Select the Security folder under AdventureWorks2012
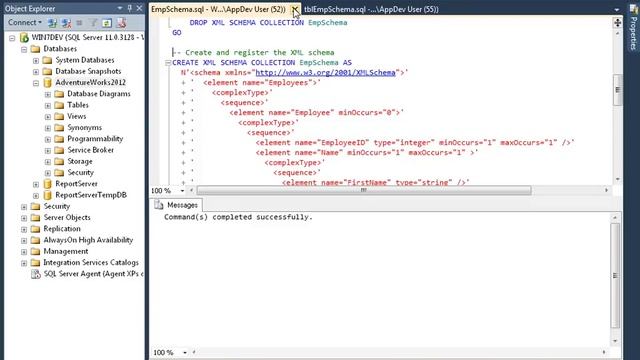This screenshot has height=360, width=640. pos(80,173)
